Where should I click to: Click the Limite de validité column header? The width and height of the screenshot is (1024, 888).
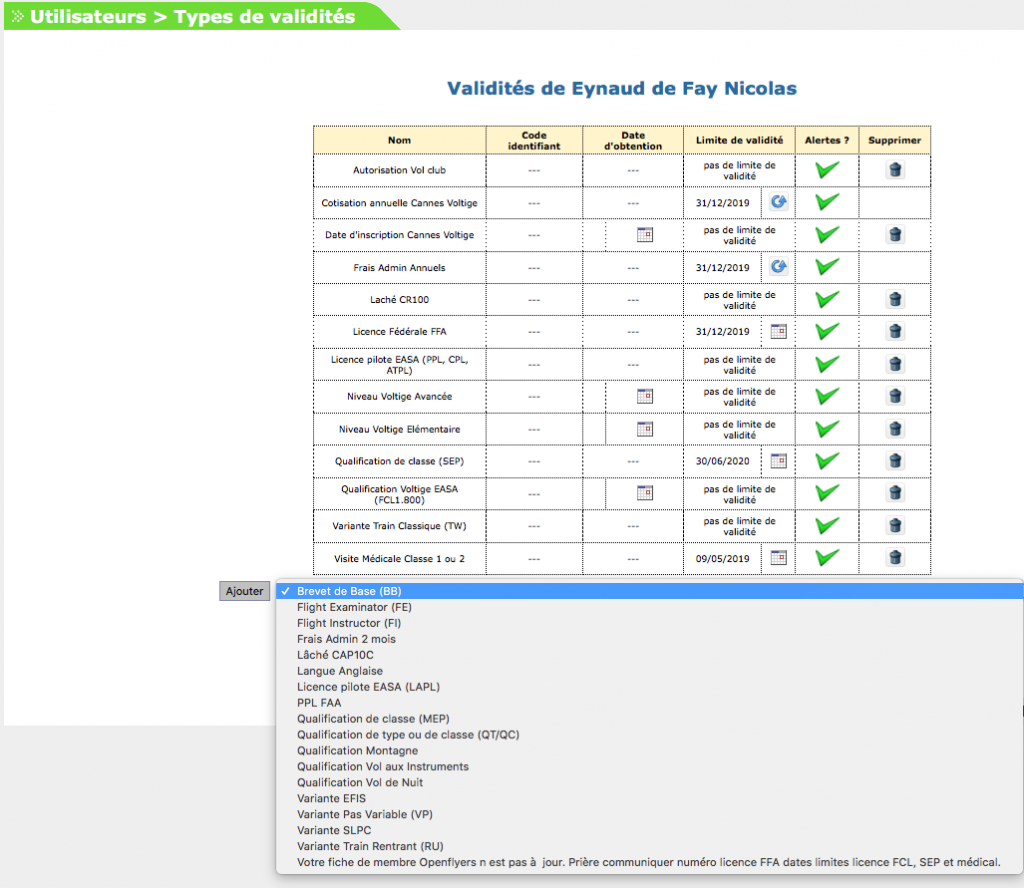739,140
